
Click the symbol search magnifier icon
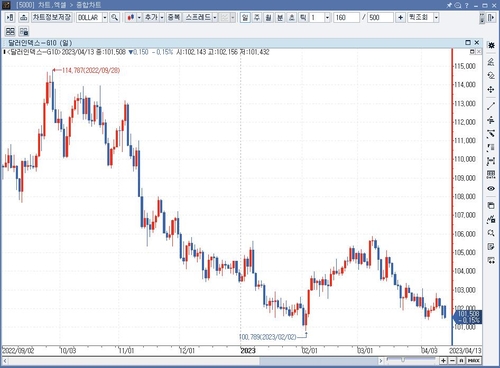[115, 17]
